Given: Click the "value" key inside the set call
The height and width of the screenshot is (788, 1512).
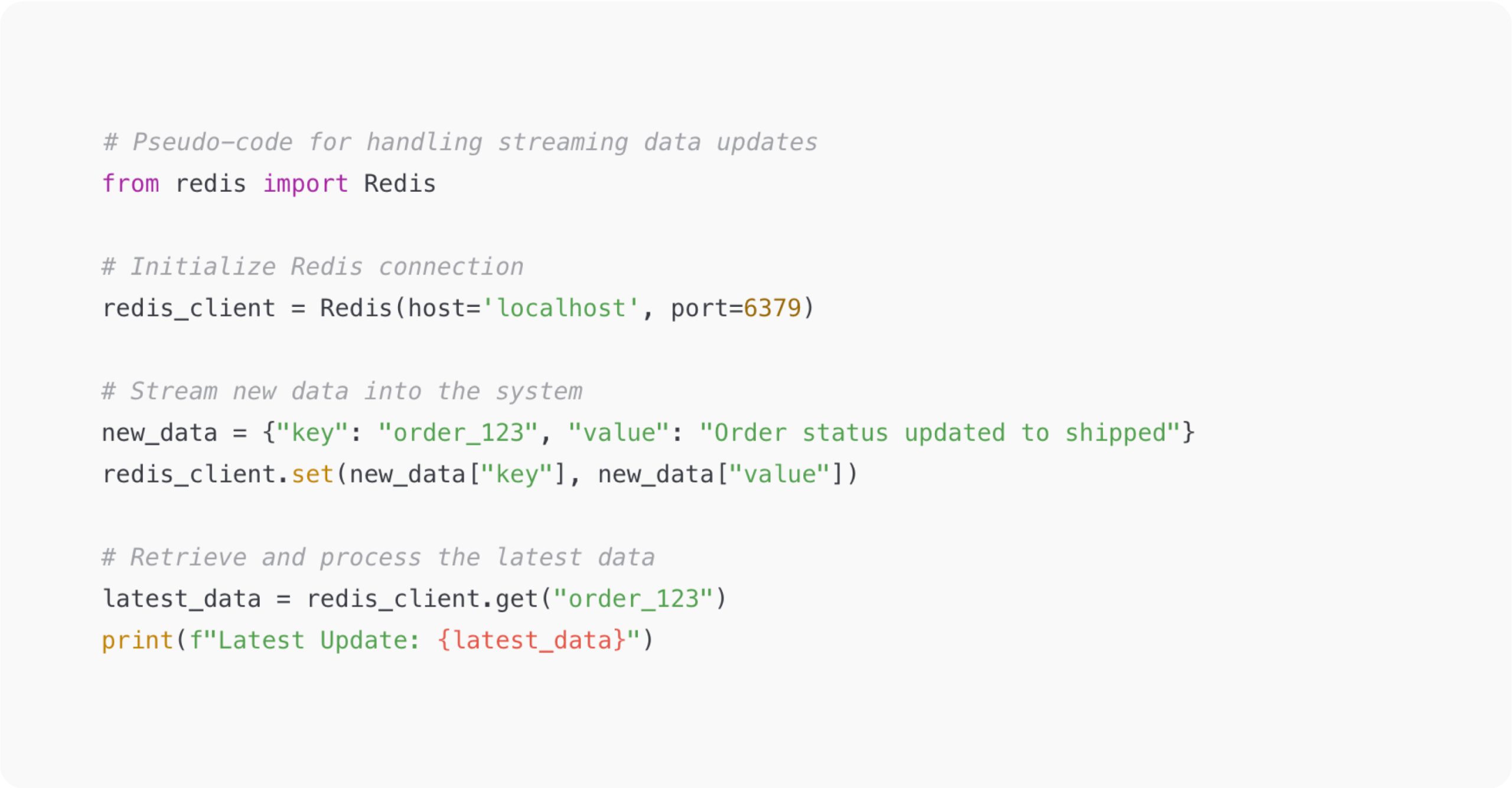Looking at the screenshot, I should tap(780, 474).
